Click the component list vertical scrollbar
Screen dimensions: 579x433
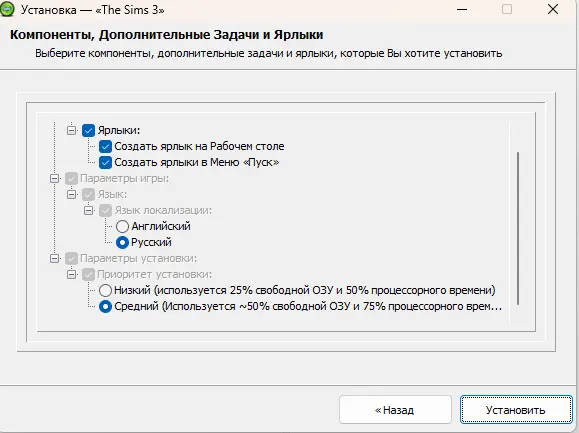pyautogui.click(x=518, y=228)
